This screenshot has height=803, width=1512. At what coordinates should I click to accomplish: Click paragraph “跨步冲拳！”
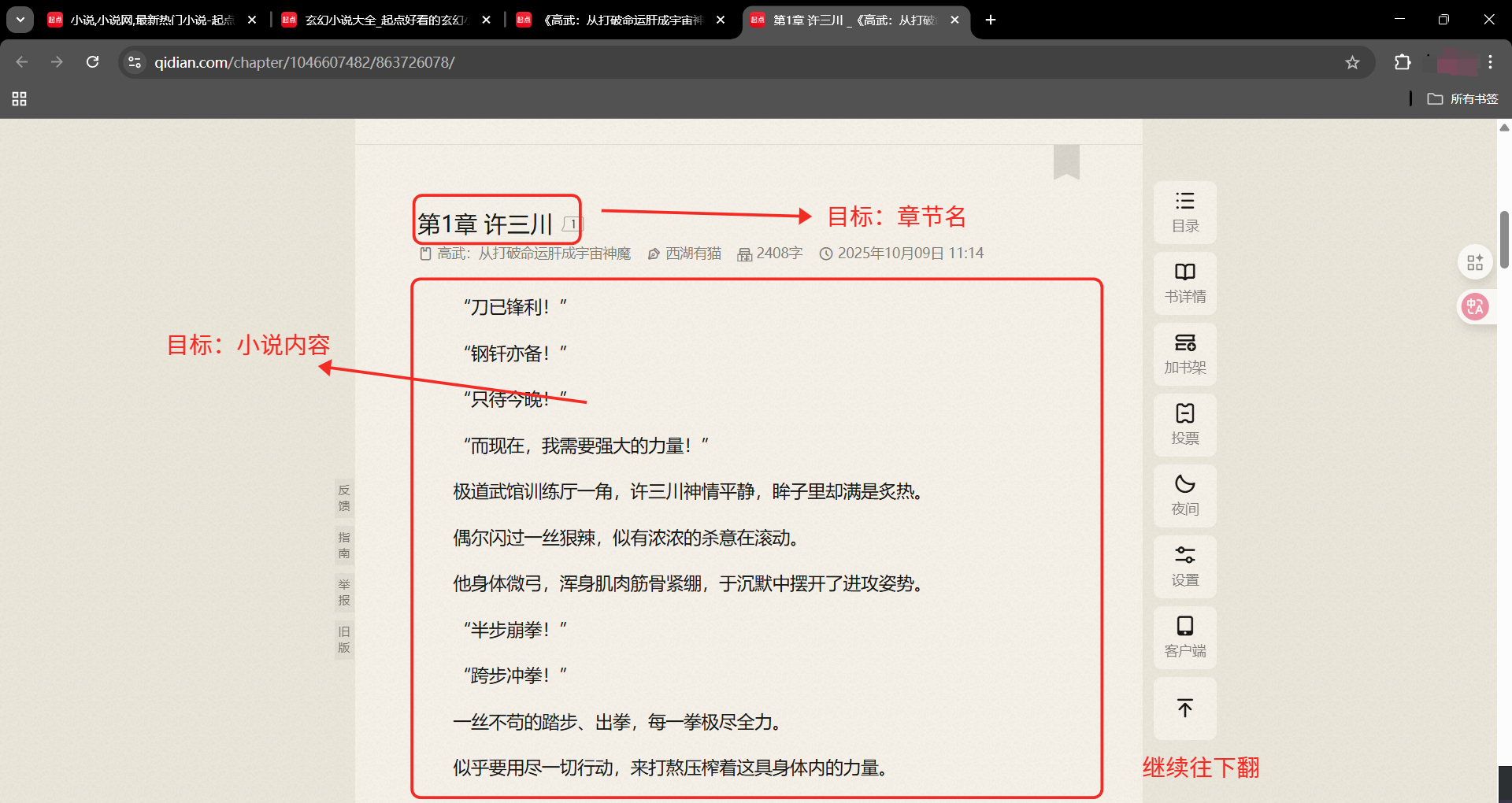pos(515,675)
